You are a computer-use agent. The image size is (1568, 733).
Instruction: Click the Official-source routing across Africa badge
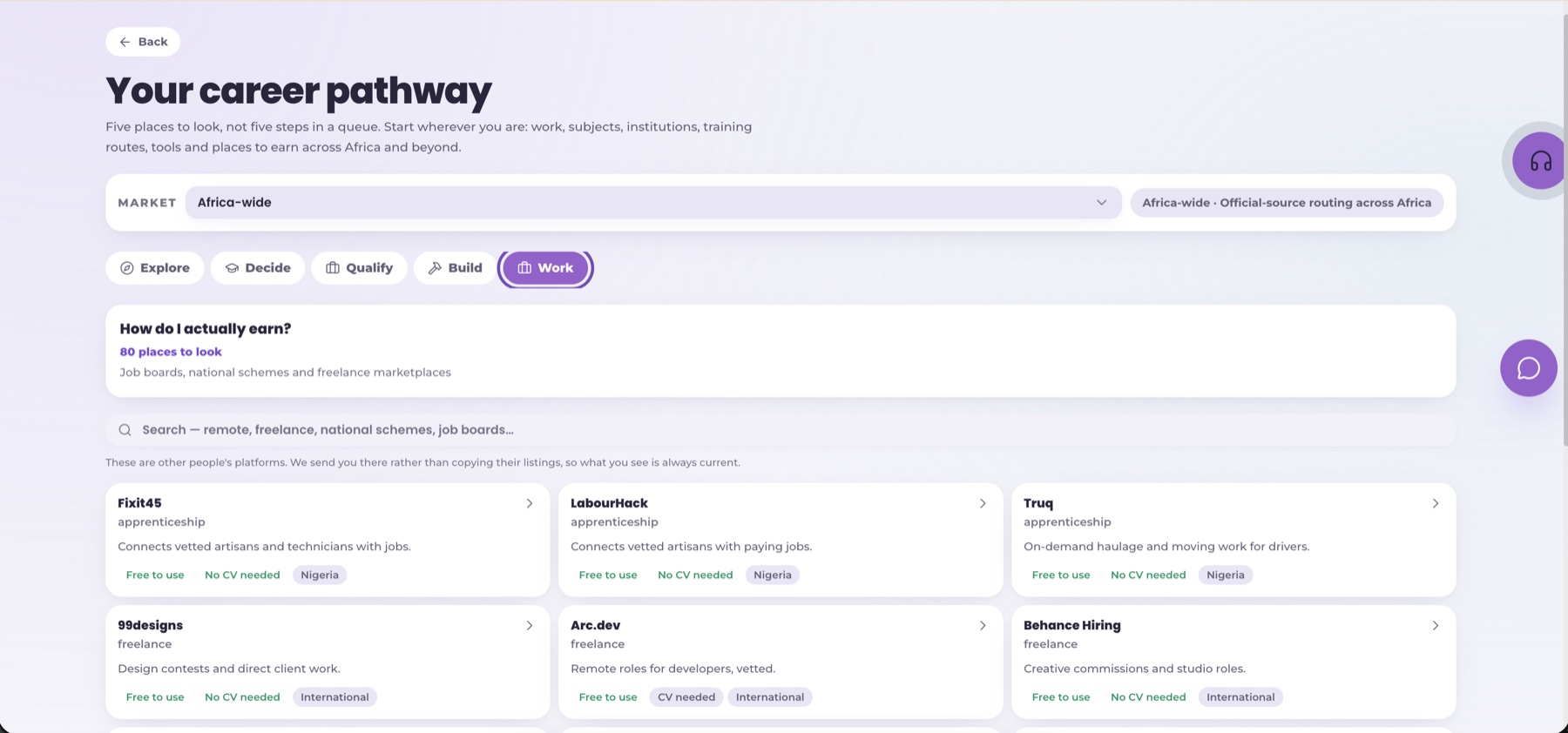coord(1287,203)
